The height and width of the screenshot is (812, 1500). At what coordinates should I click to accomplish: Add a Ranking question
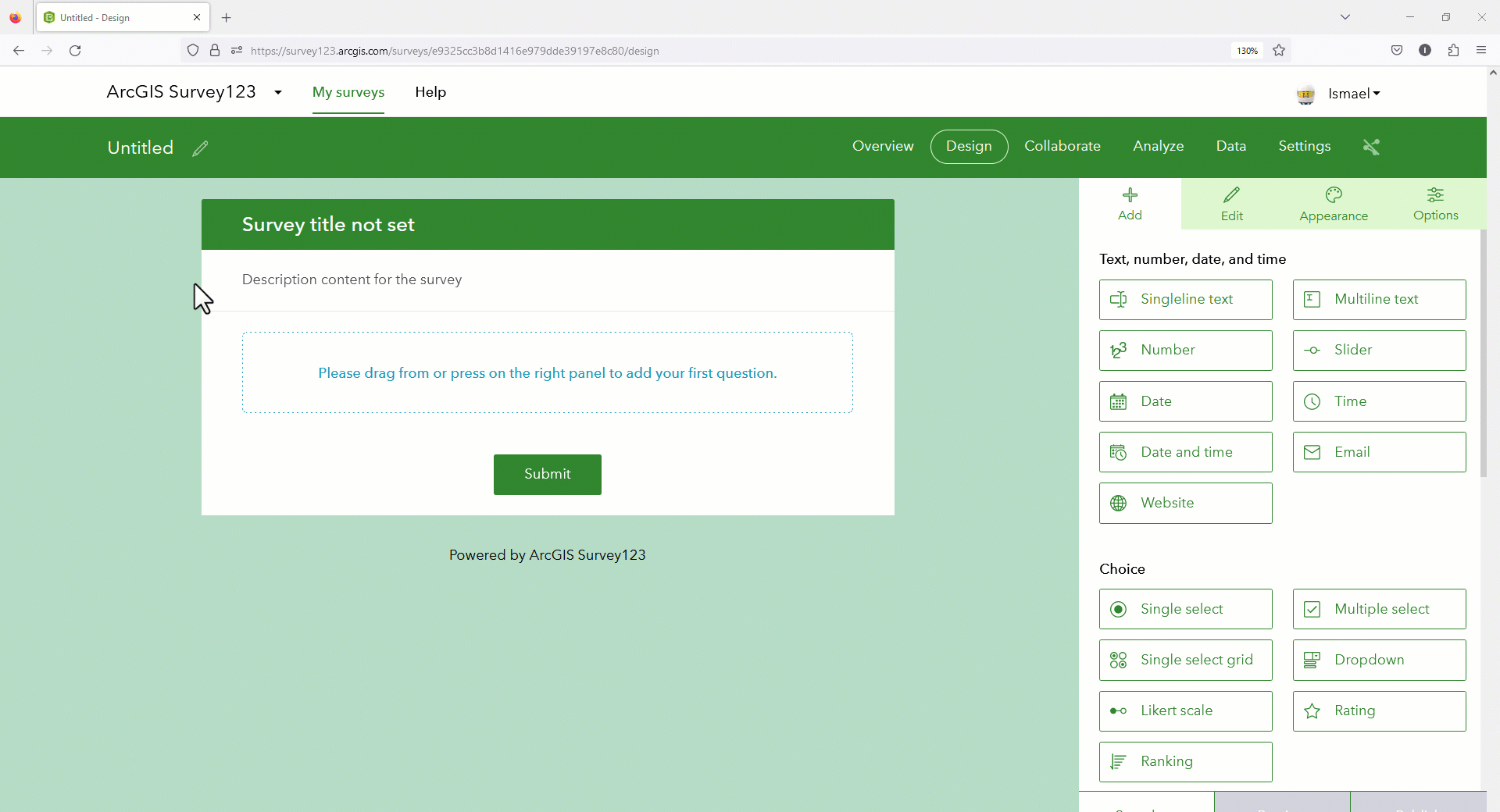pos(1185,762)
